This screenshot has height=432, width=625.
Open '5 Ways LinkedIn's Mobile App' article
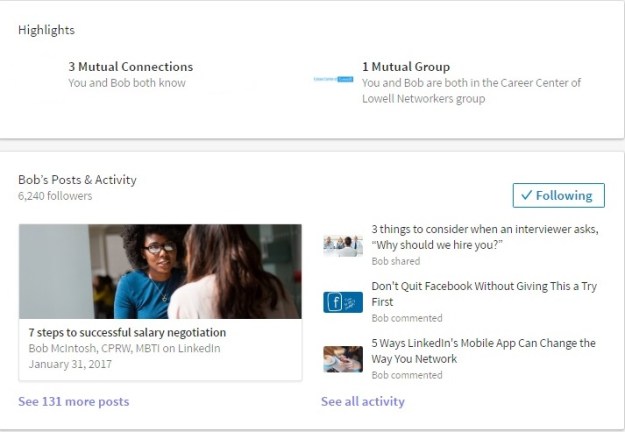pyautogui.click(x=483, y=351)
